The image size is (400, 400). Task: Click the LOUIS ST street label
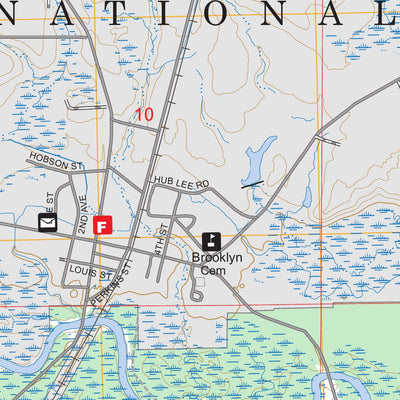click(x=91, y=272)
